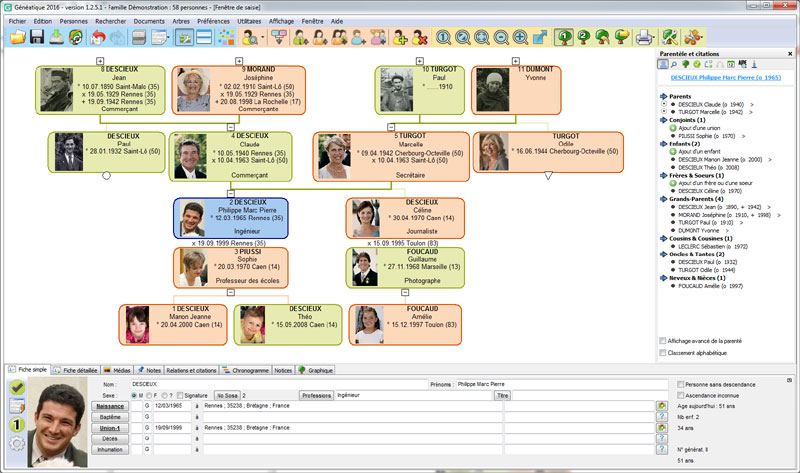Viewport: 800px width, 473px height.
Task: Click the Nom input field containing DESCIEUX
Action: click(279, 384)
